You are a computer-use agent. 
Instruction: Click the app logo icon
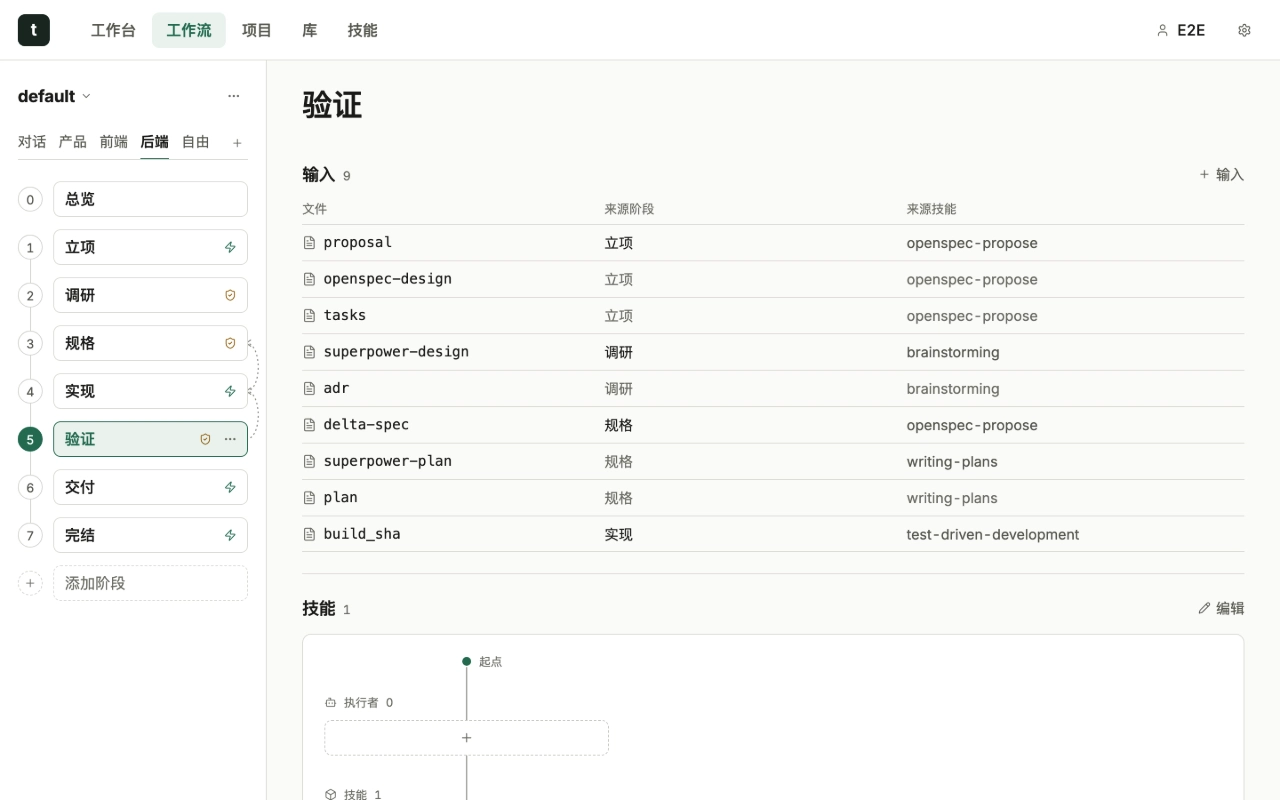33,30
